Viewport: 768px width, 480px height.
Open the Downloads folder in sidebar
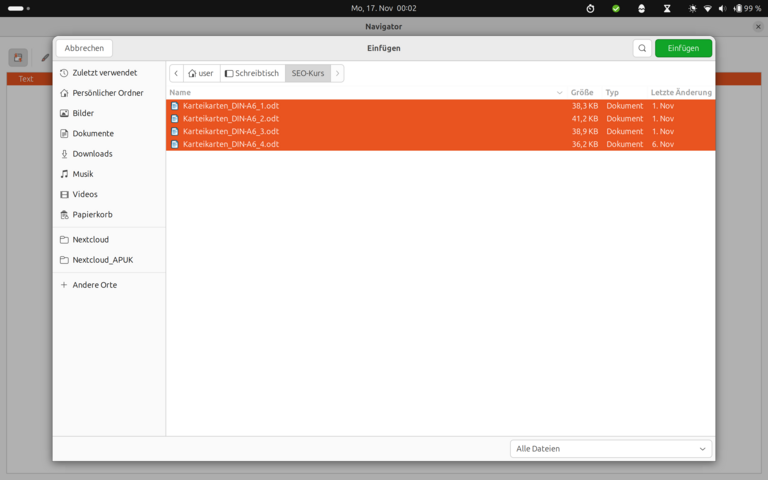pyautogui.click(x=92, y=154)
